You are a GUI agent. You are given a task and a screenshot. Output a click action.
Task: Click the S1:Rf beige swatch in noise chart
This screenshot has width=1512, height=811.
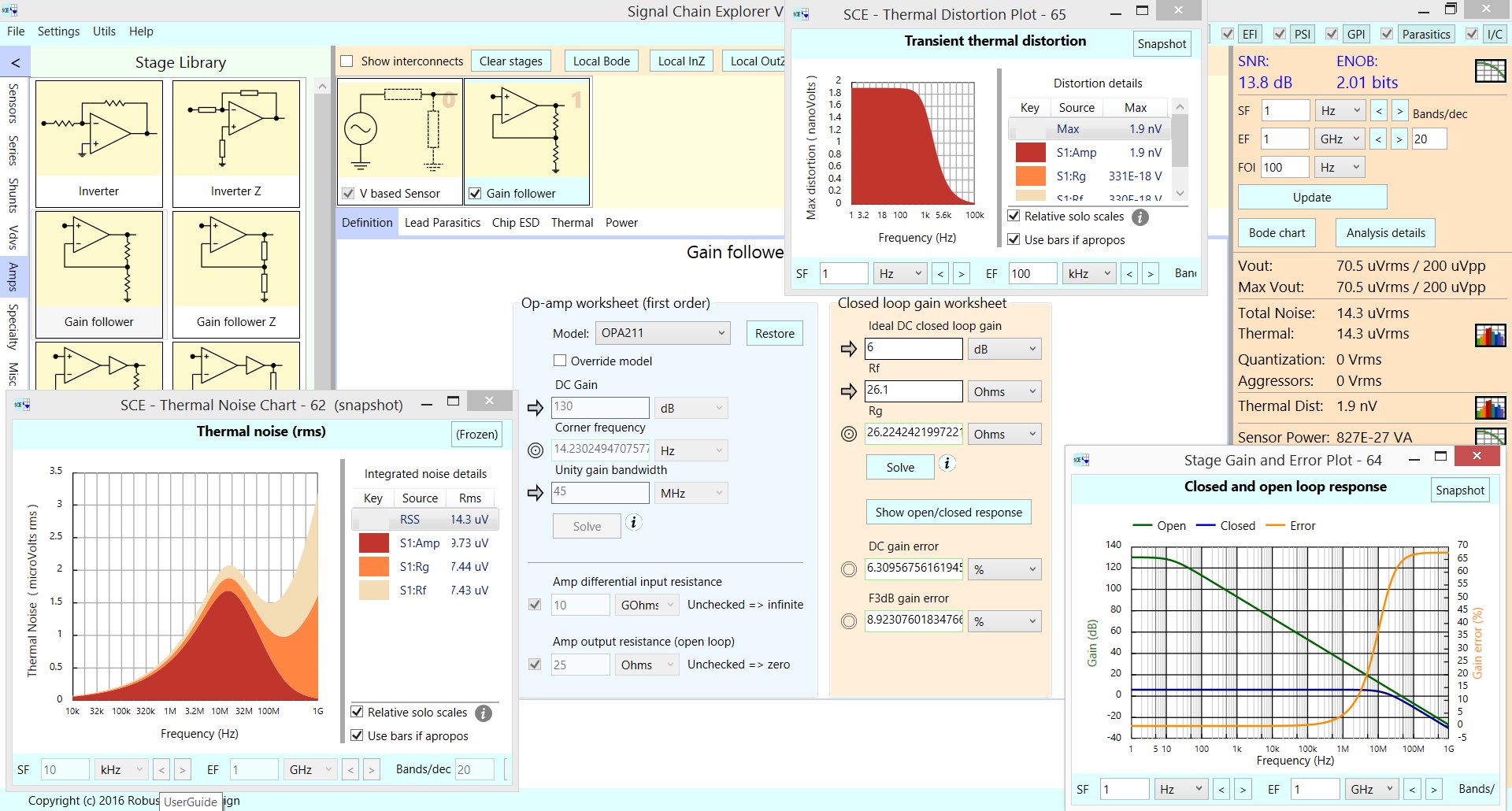click(374, 590)
